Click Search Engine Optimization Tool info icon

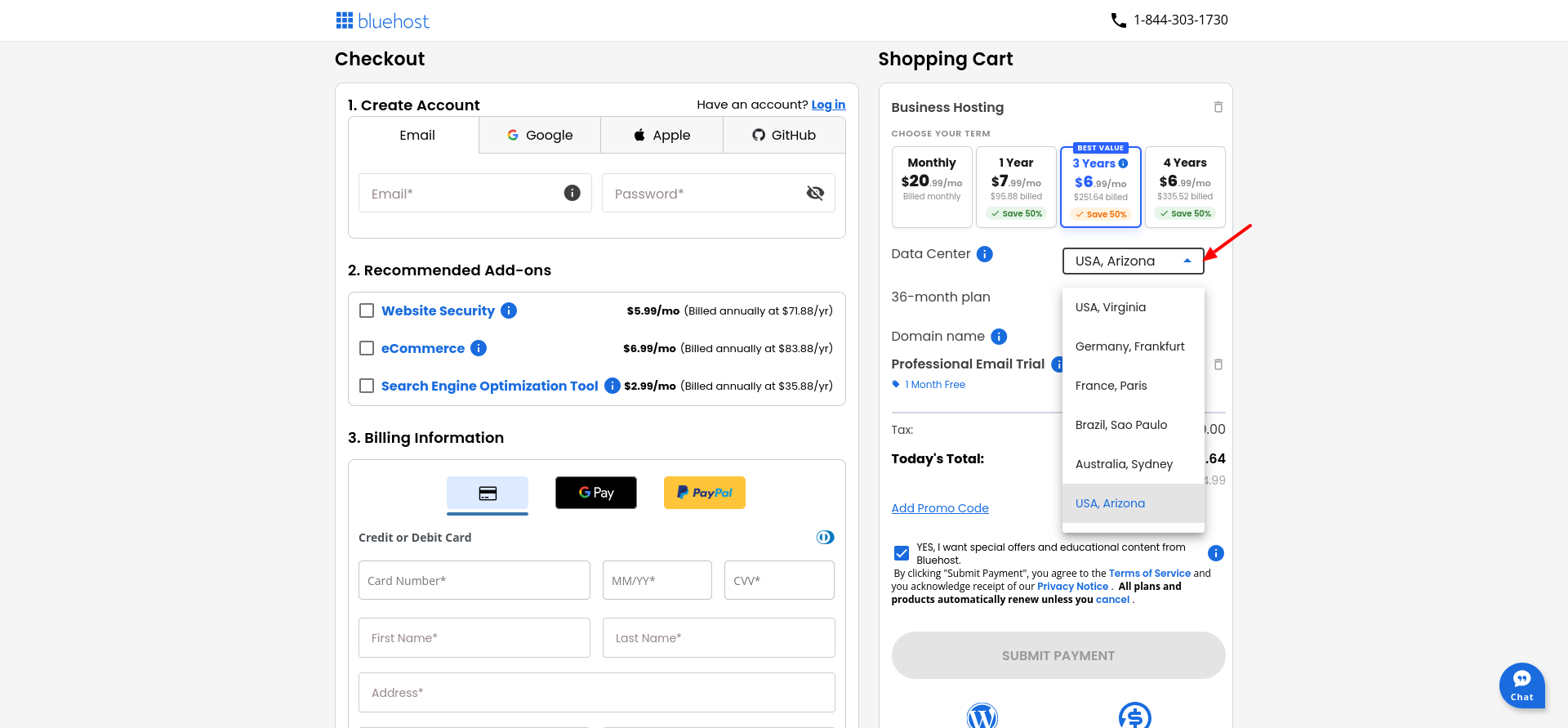point(612,386)
